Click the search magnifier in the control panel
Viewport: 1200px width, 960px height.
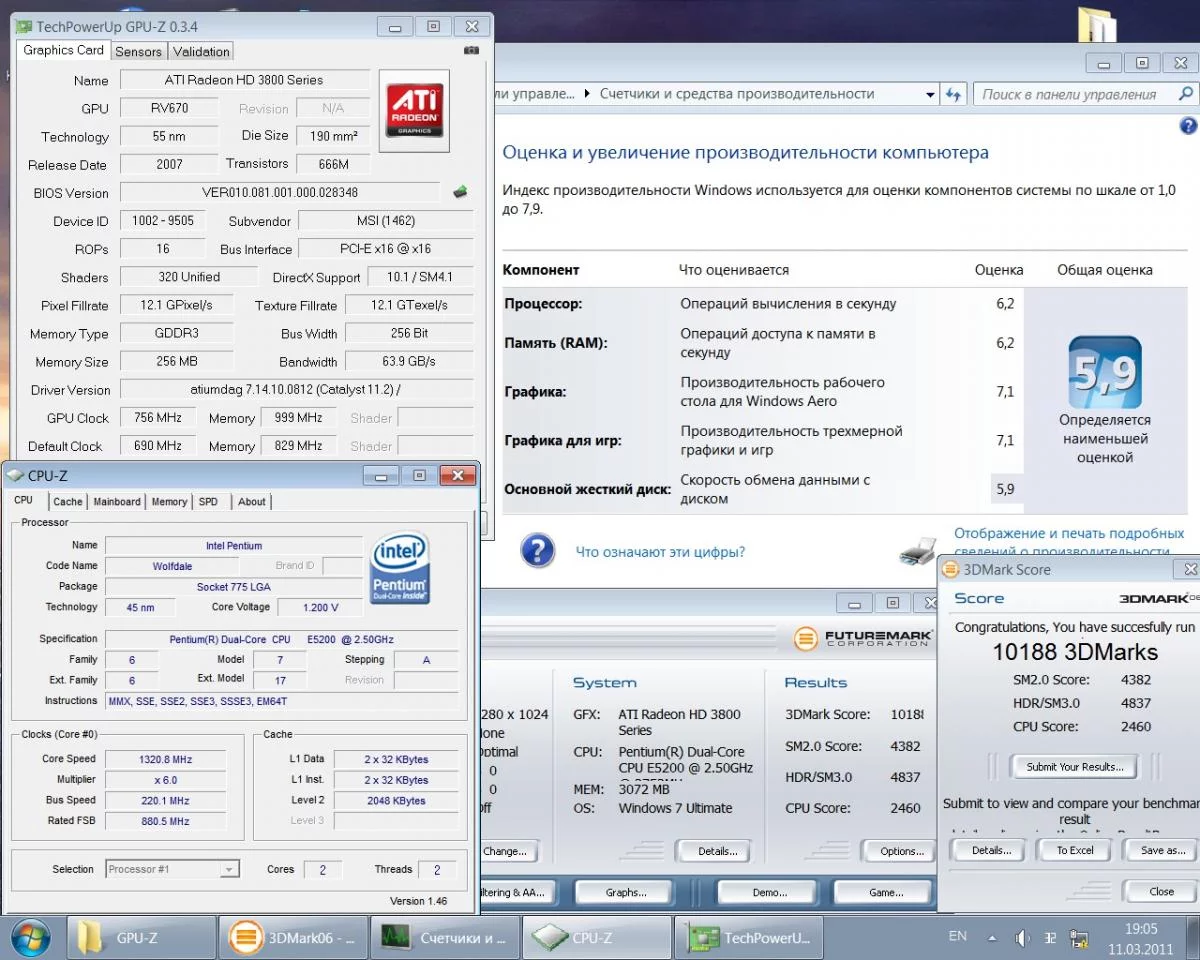point(1186,94)
